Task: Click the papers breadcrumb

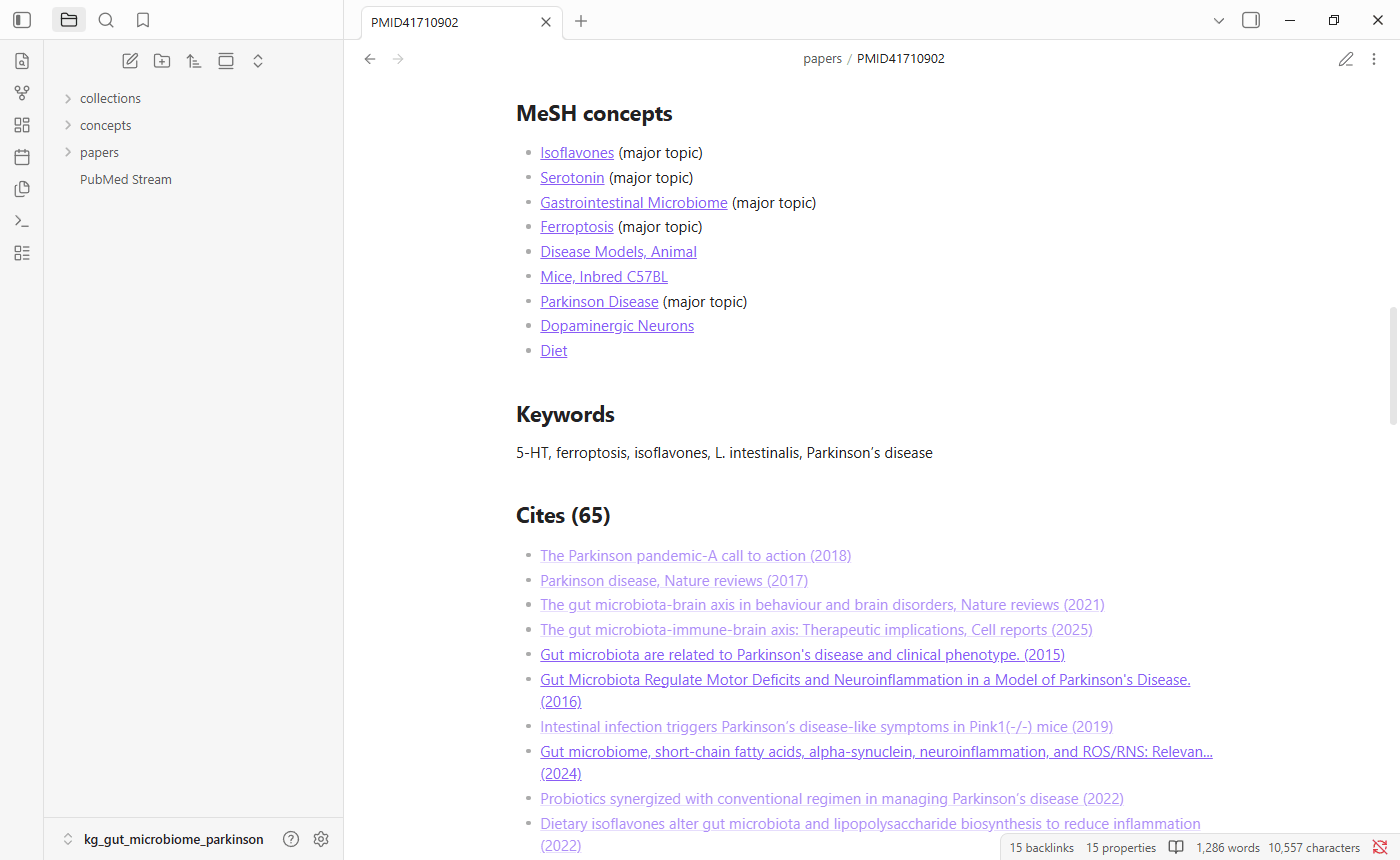Action: click(822, 59)
